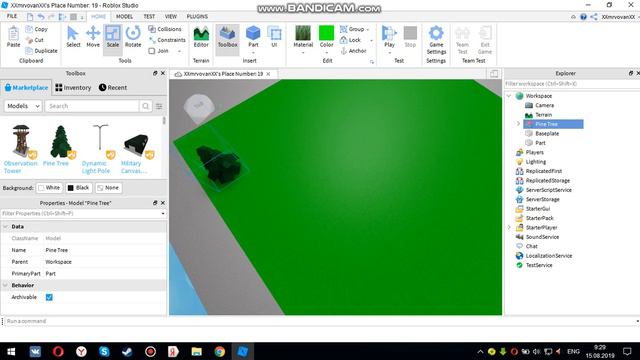
Task: Click Cut in Clipboard group
Action: [35, 40]
